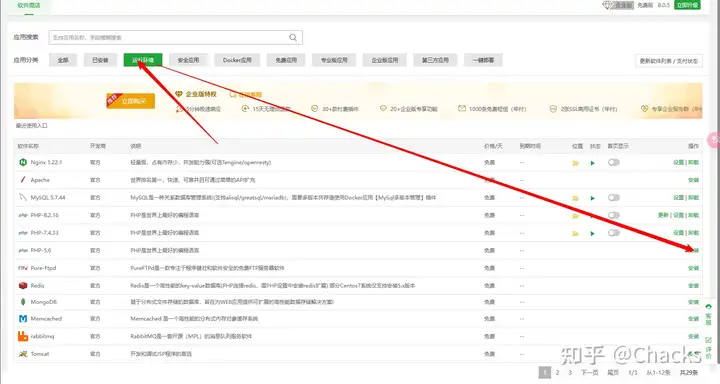Click 安装 link for Memcached
The height and width of the screenshot is (384, 720).
(x=693, y=319)
